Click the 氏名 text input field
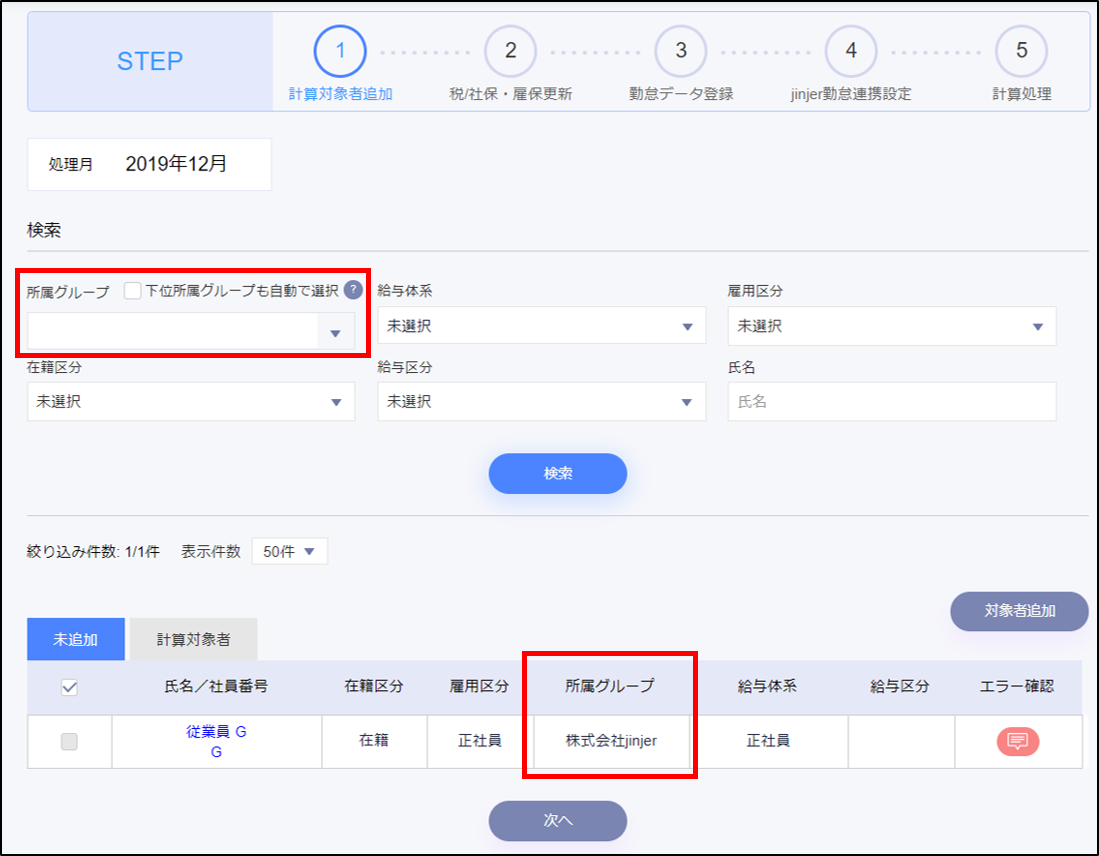The width and height of the screenshot is (1099, 856). (891, 402)
